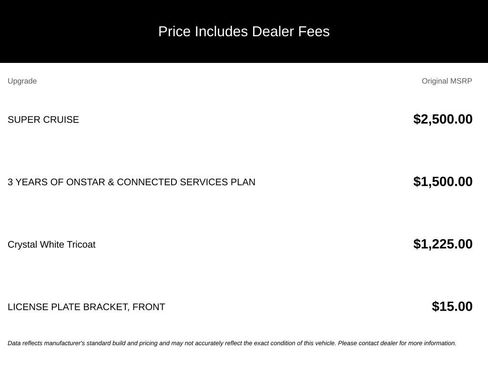Click the word Price in the banner title

174,31
